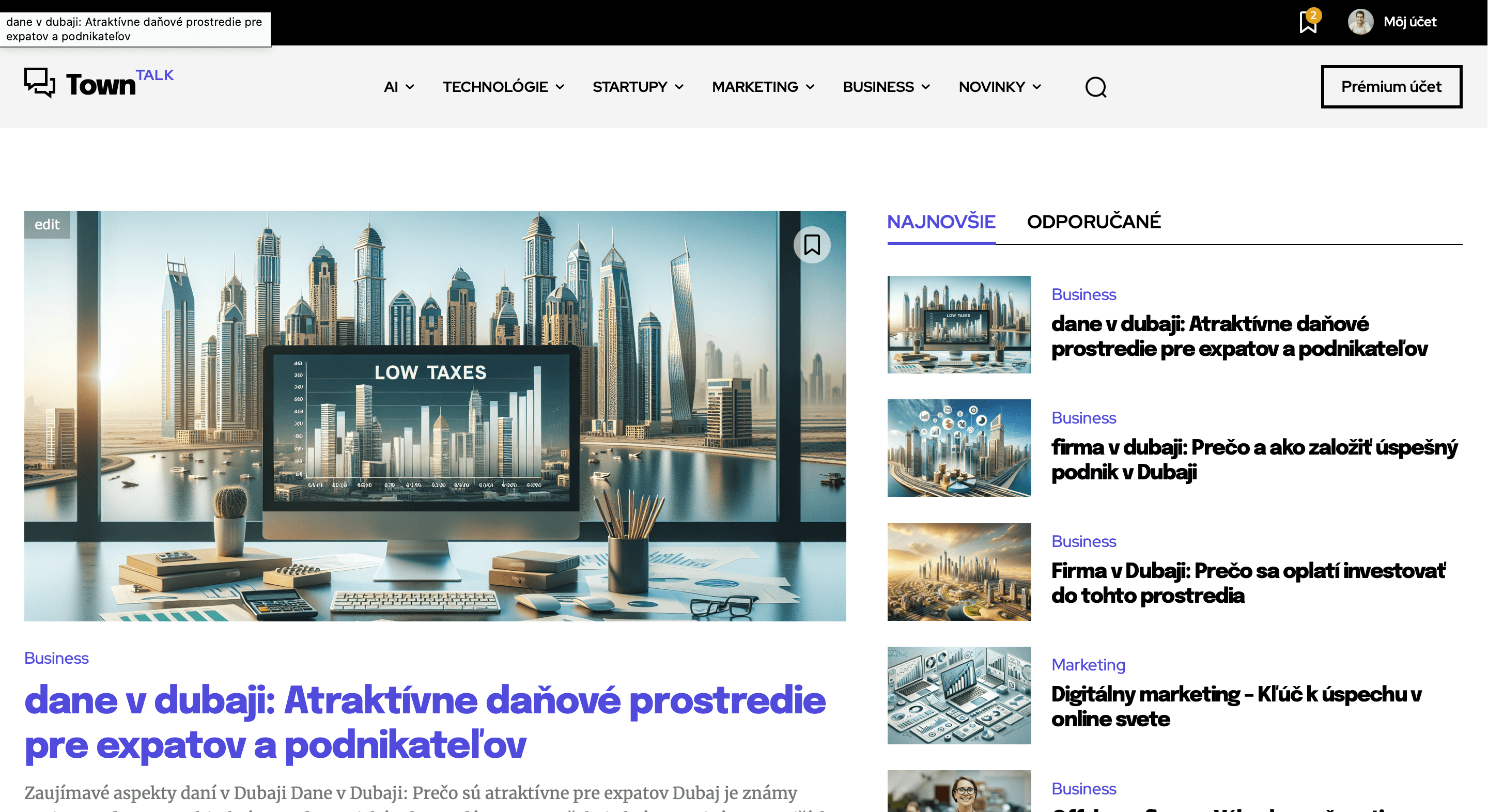Click the search magnifier icon

pyautogui.click(x=1095, y=87)
